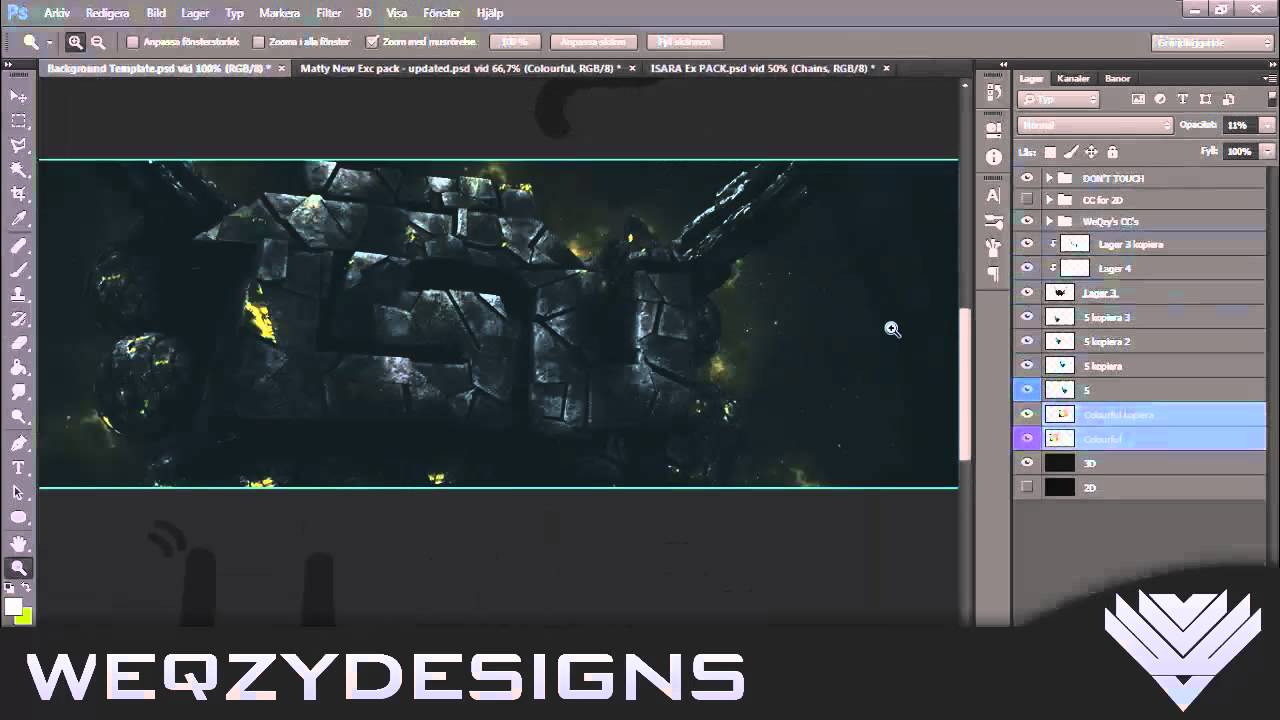1280x720 pixels.
Task: Select the History Brush tool
Action: 18,319
